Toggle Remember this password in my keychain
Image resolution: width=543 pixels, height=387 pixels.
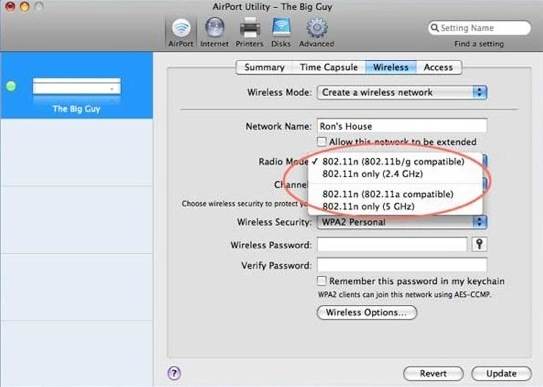coord(322,281)
